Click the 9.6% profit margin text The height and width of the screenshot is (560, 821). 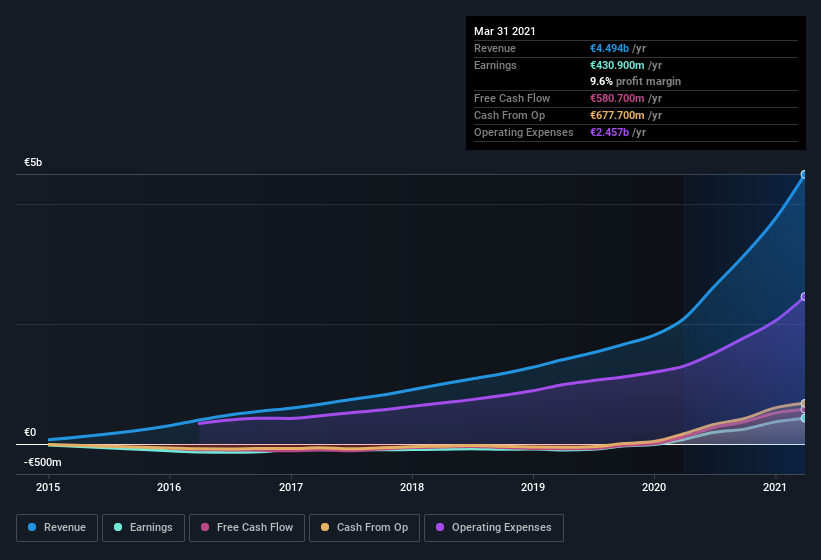coord(636,81)
